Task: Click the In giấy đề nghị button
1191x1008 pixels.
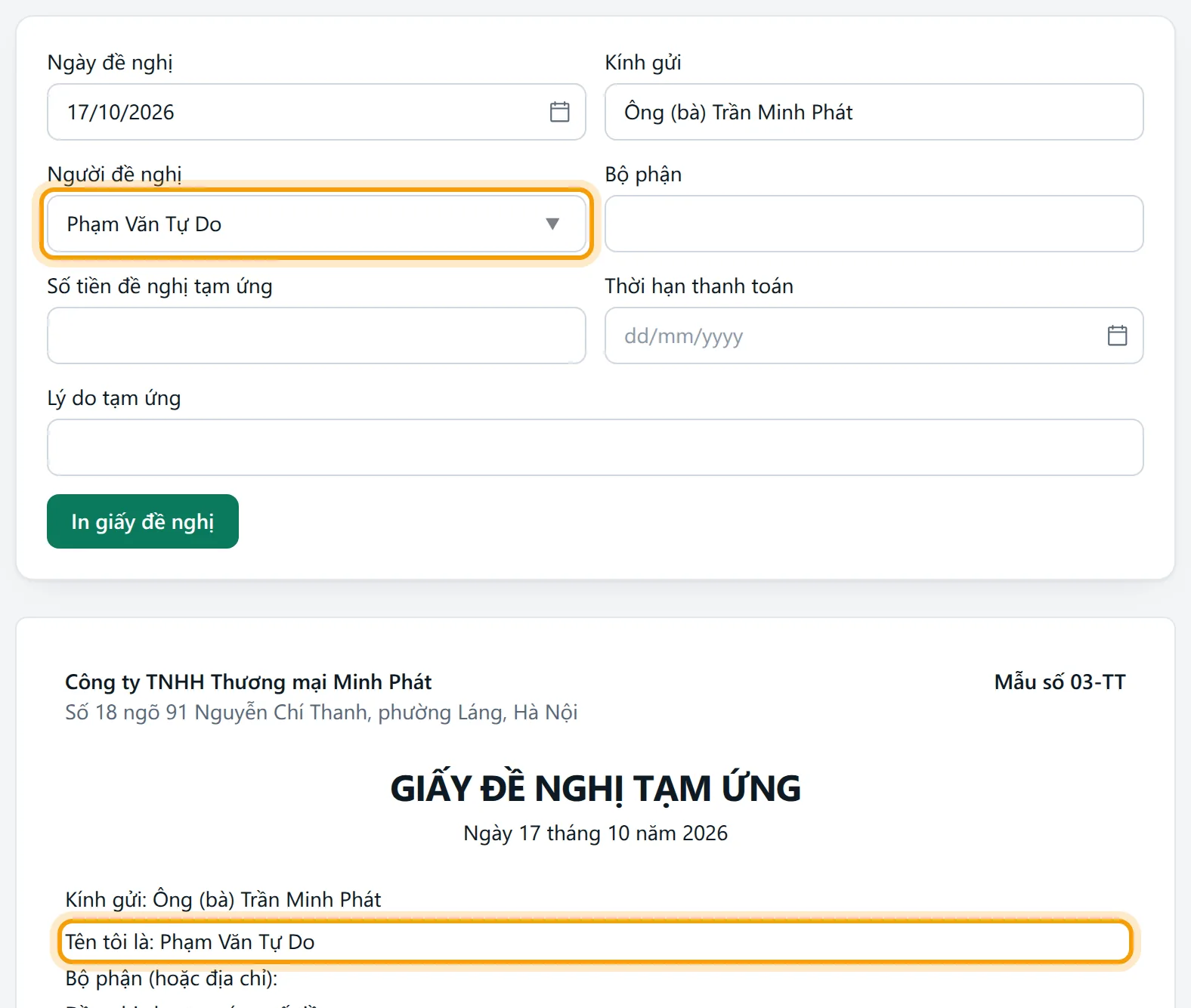Action: point(143,521)
